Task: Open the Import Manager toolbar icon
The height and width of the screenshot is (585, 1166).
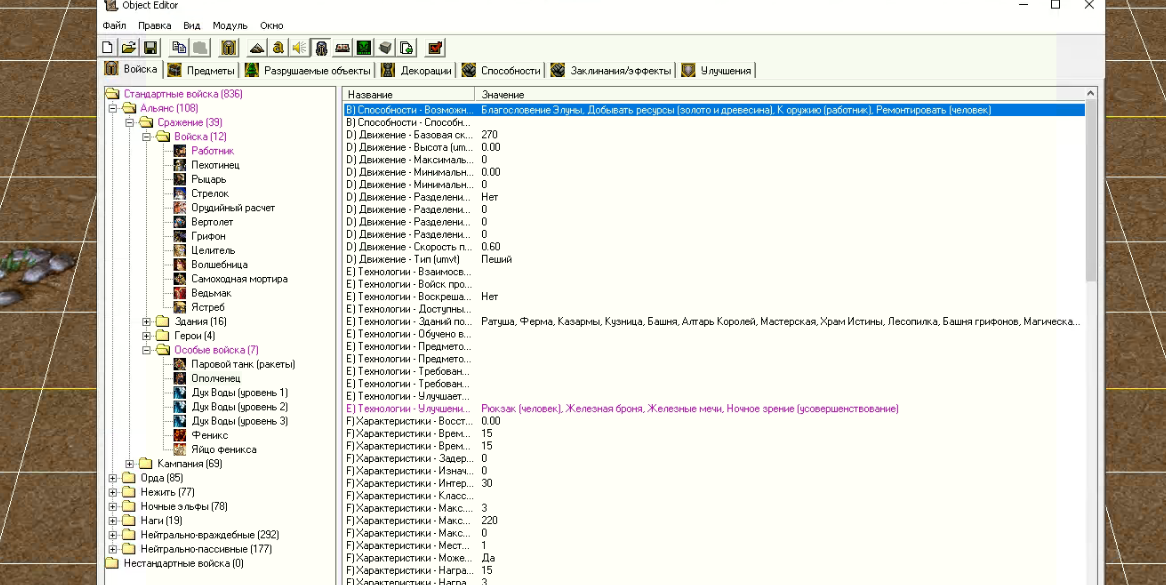Action: 406,48
